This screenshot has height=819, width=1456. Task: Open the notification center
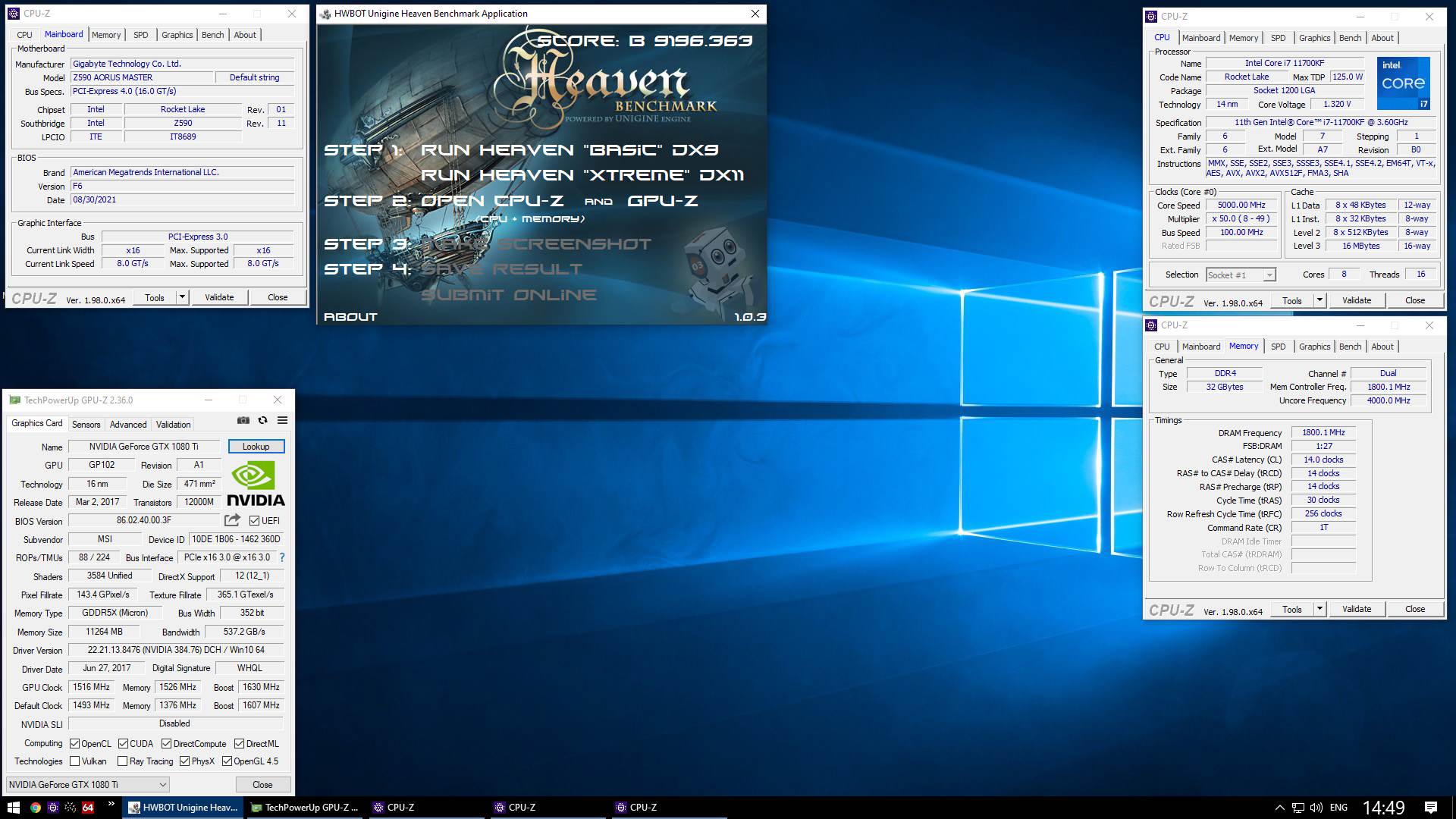1431,808
